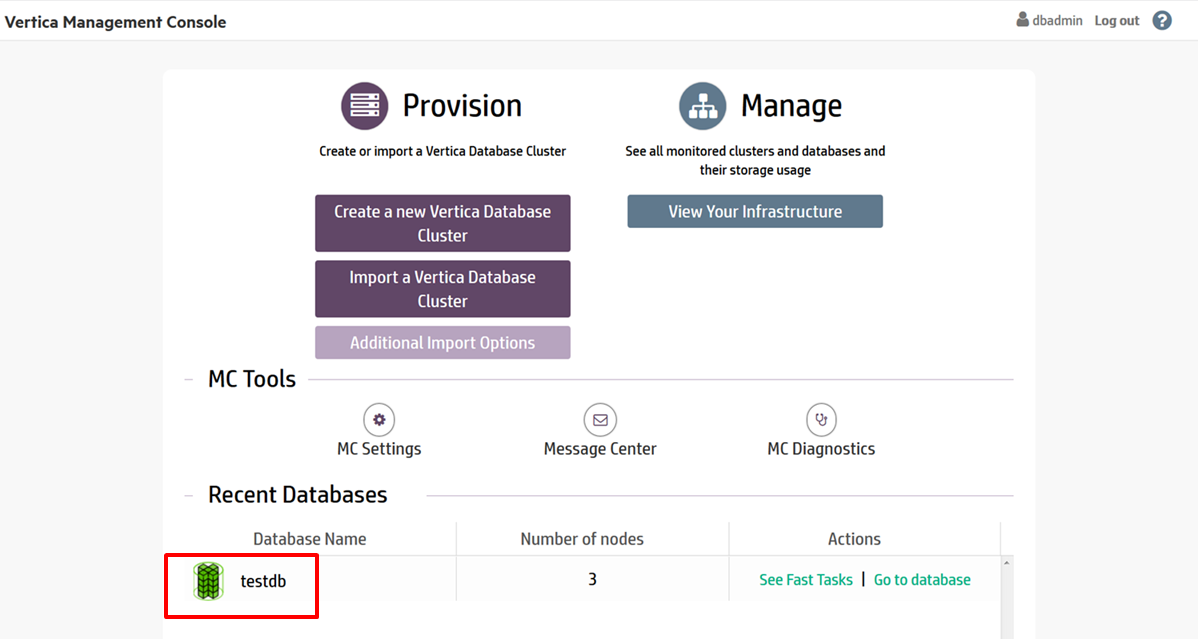This screenshot has height=639, width=1198.
Task: Follow the Go to database link
Action: coord(922,580)
